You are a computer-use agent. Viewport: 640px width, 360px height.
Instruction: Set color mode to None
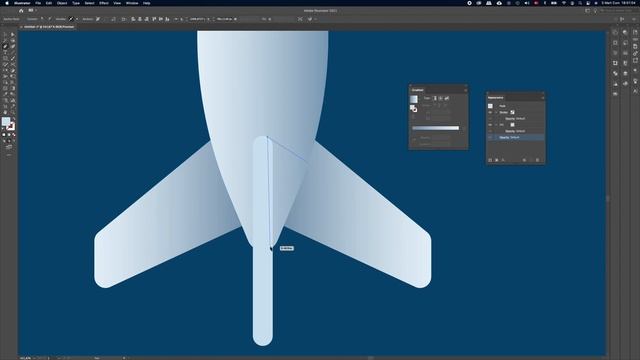click(x=14, y=134)
